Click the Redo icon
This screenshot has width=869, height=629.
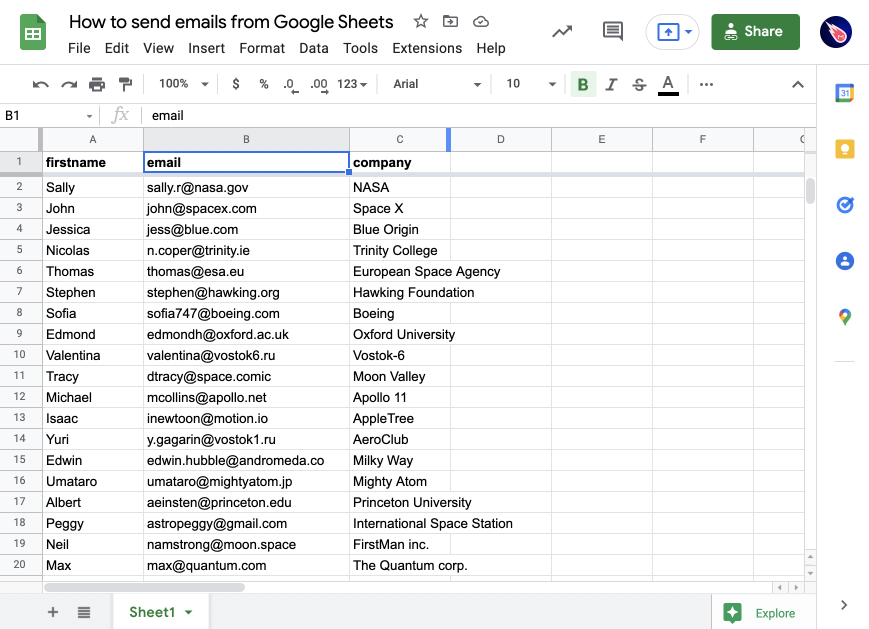tap(69, 84)
